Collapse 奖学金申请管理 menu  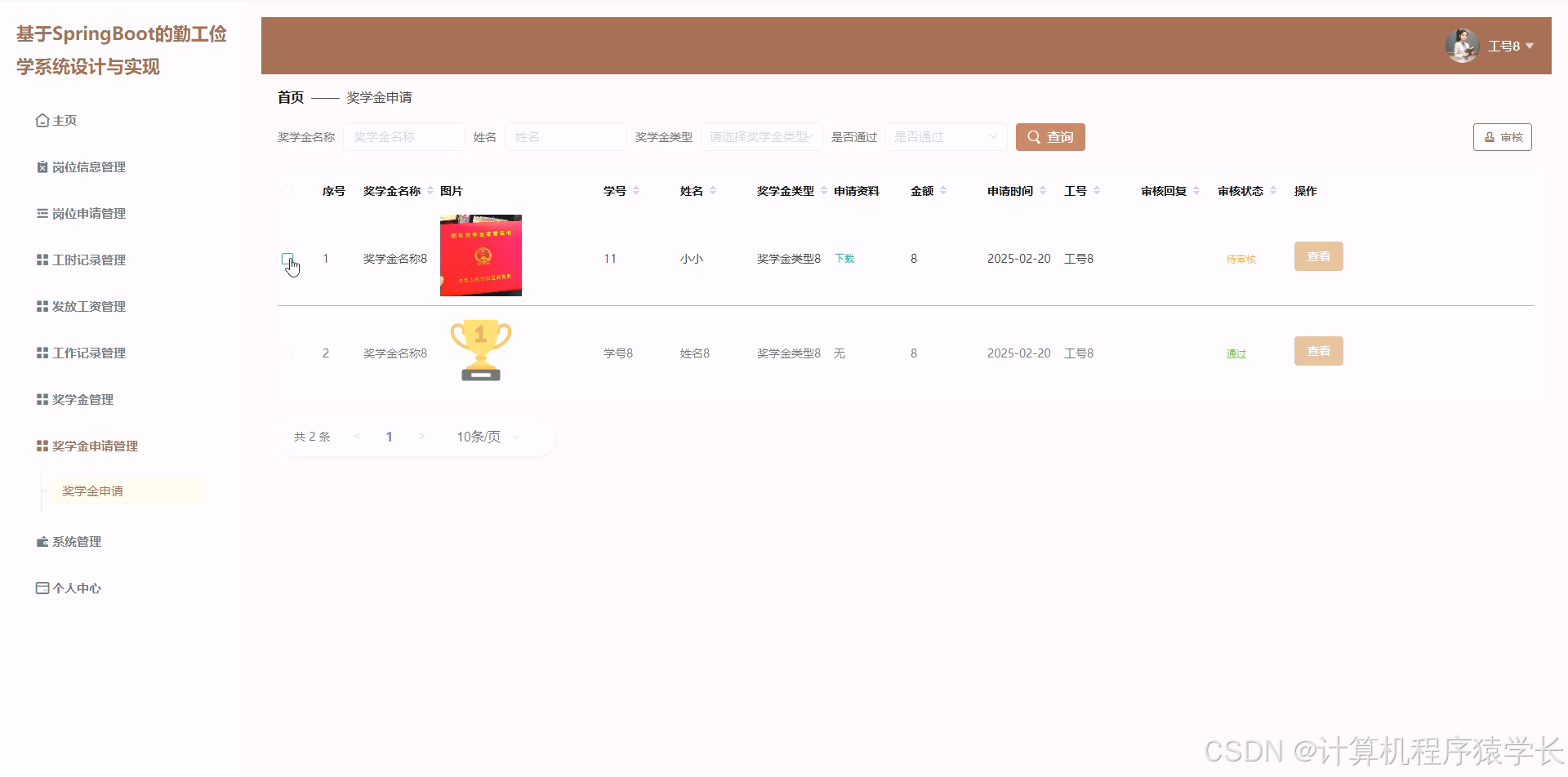tap(95, 446)
